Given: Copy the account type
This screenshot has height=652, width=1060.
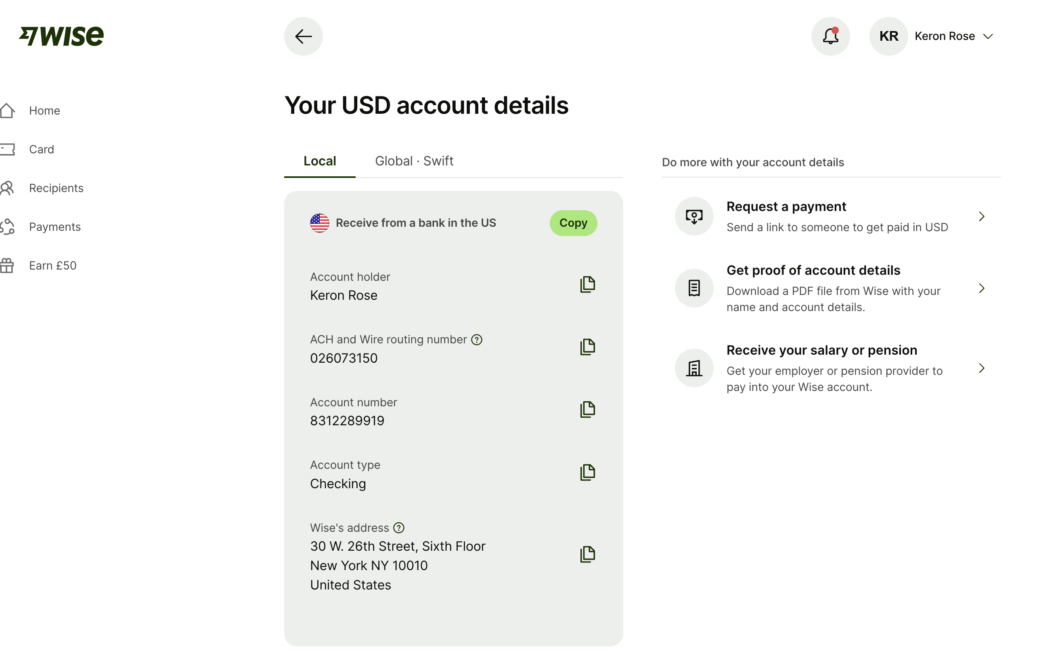Looking at the screenshot, I should (587, 472).
